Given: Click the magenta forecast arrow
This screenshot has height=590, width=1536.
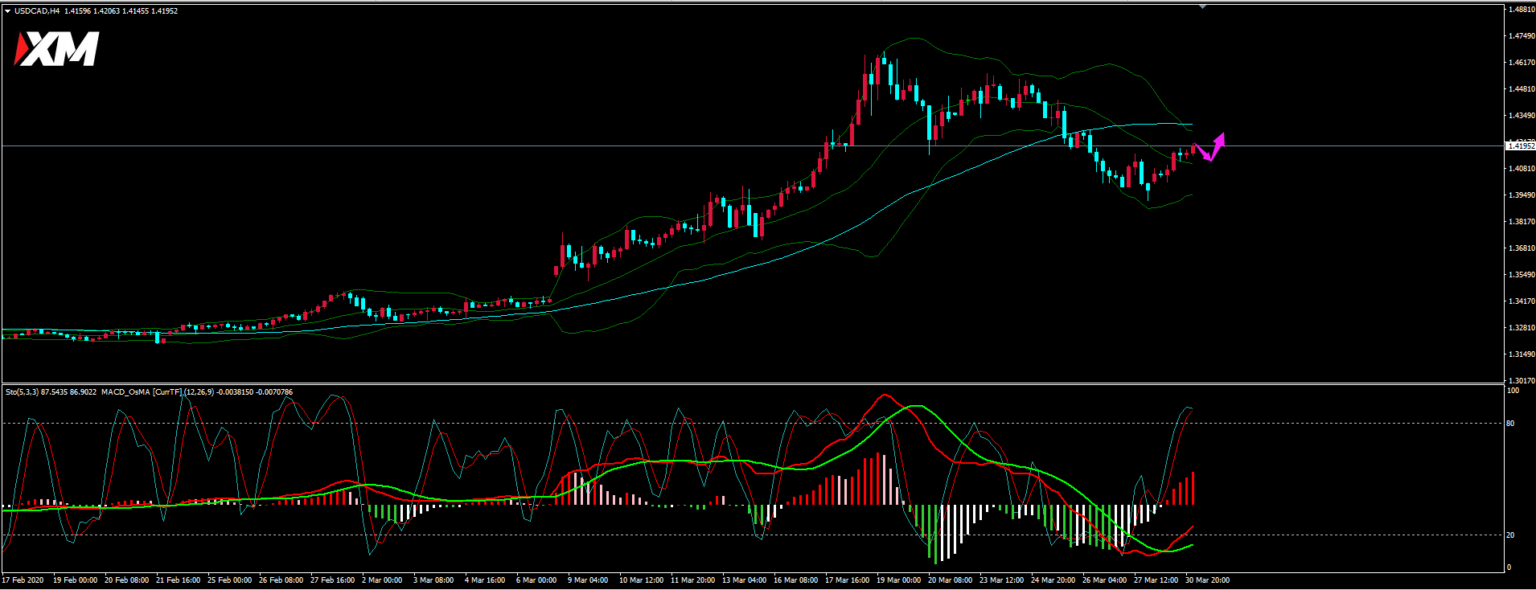Looking at the screenshot, I should (1212, 148).
